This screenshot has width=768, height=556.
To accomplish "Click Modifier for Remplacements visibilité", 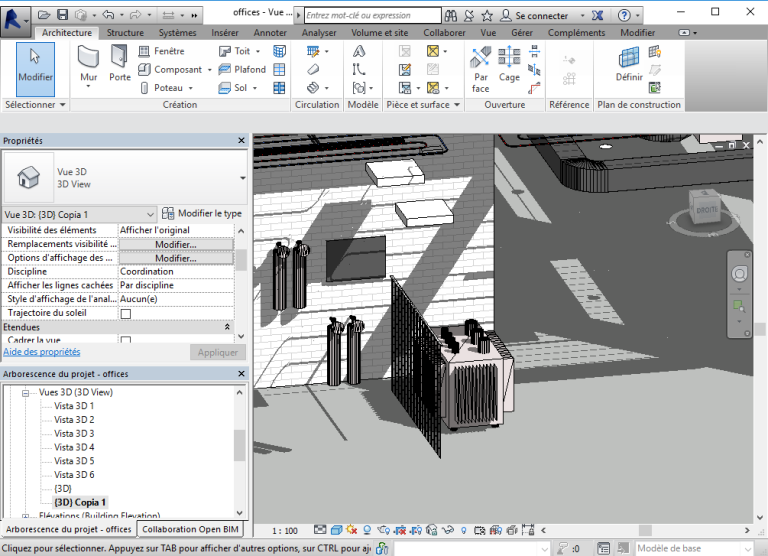I will tap(176, 244).
